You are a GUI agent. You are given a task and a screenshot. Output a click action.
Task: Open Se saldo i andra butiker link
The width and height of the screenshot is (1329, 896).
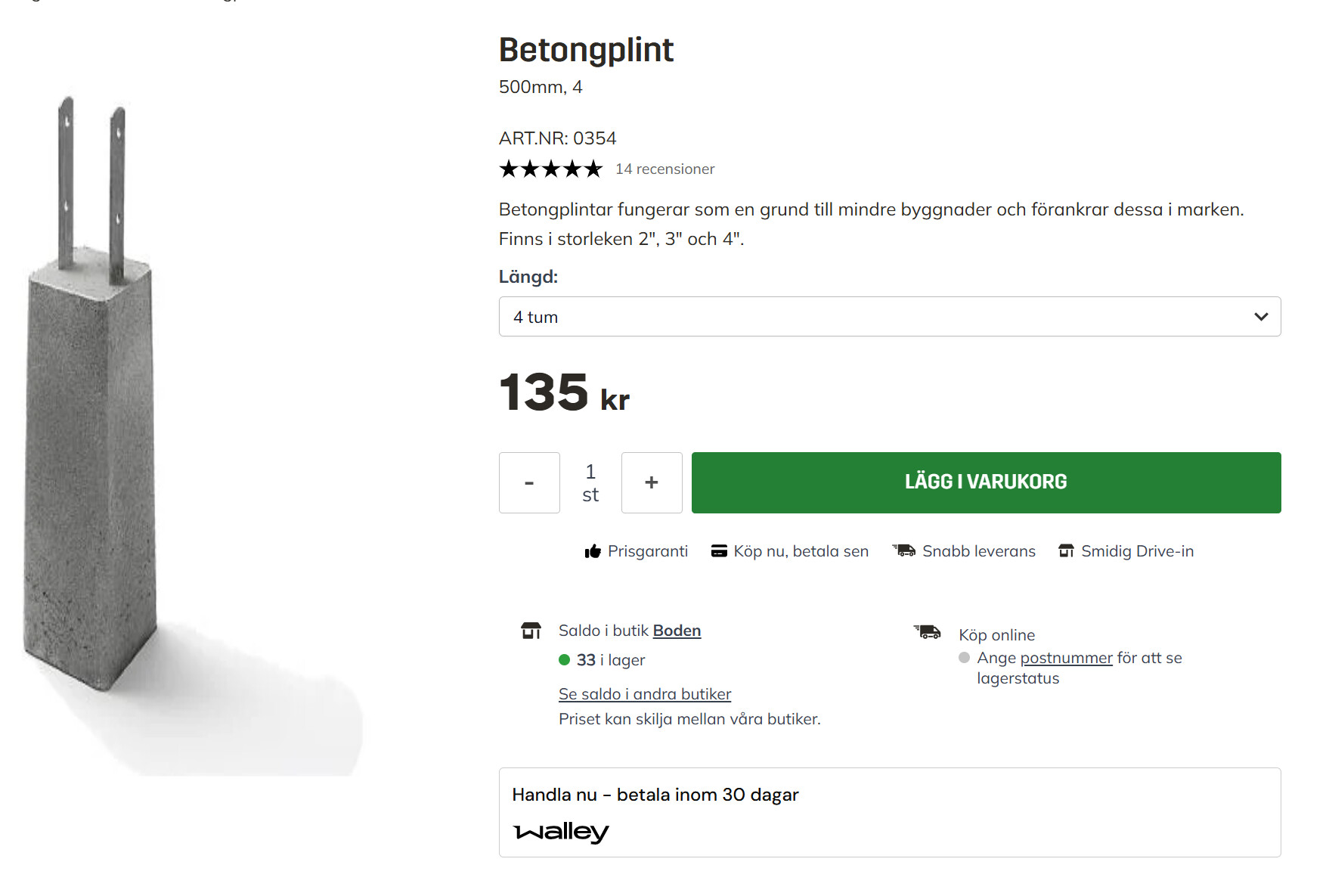[645, 694]
